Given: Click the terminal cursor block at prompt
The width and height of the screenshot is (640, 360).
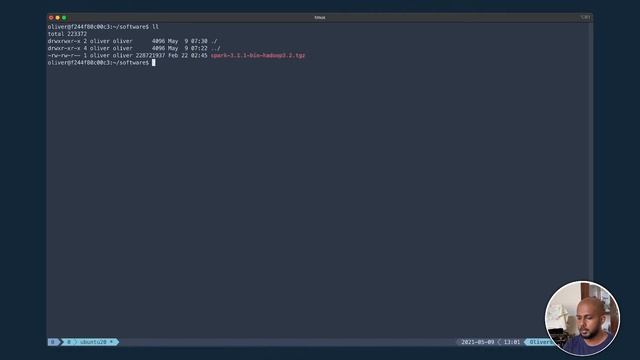Looking at the screenshot, I should (x=154, y=62).
